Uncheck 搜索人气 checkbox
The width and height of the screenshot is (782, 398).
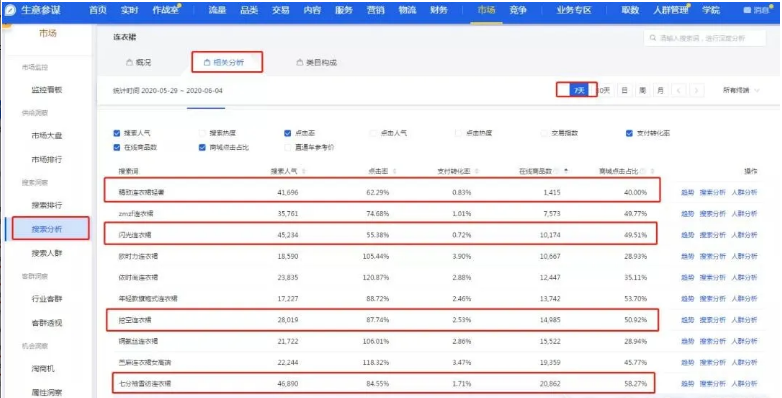(x=117, y=133)
